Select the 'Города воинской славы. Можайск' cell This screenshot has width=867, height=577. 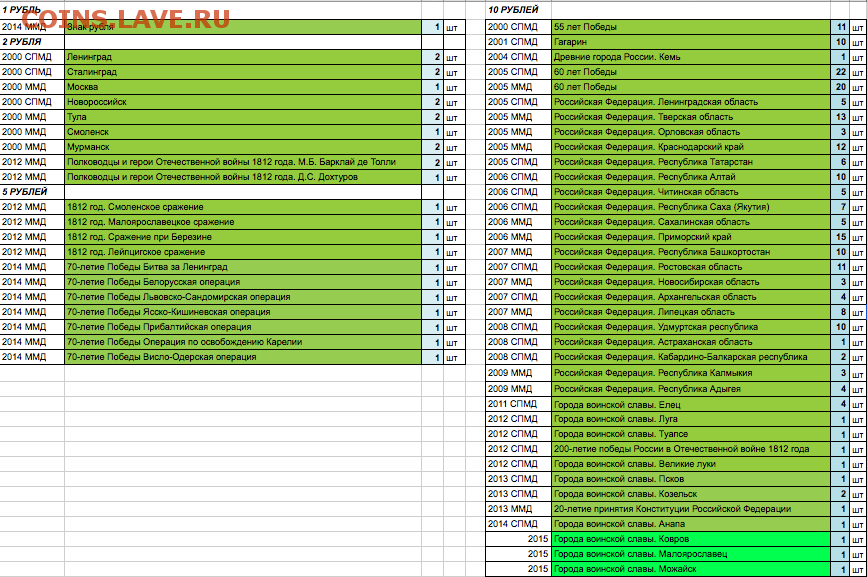(624, 569)
